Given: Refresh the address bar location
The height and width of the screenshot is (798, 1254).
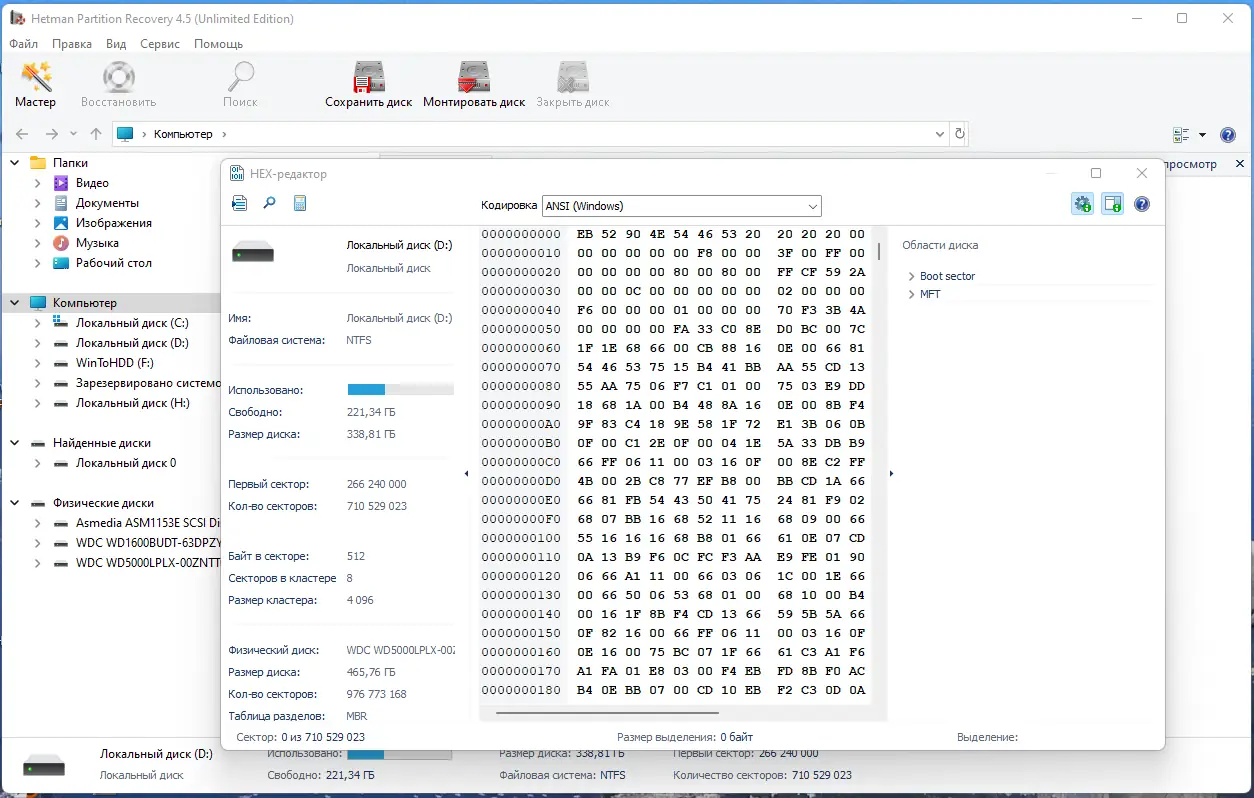Looking at the screenshot, I should [960, 134].
